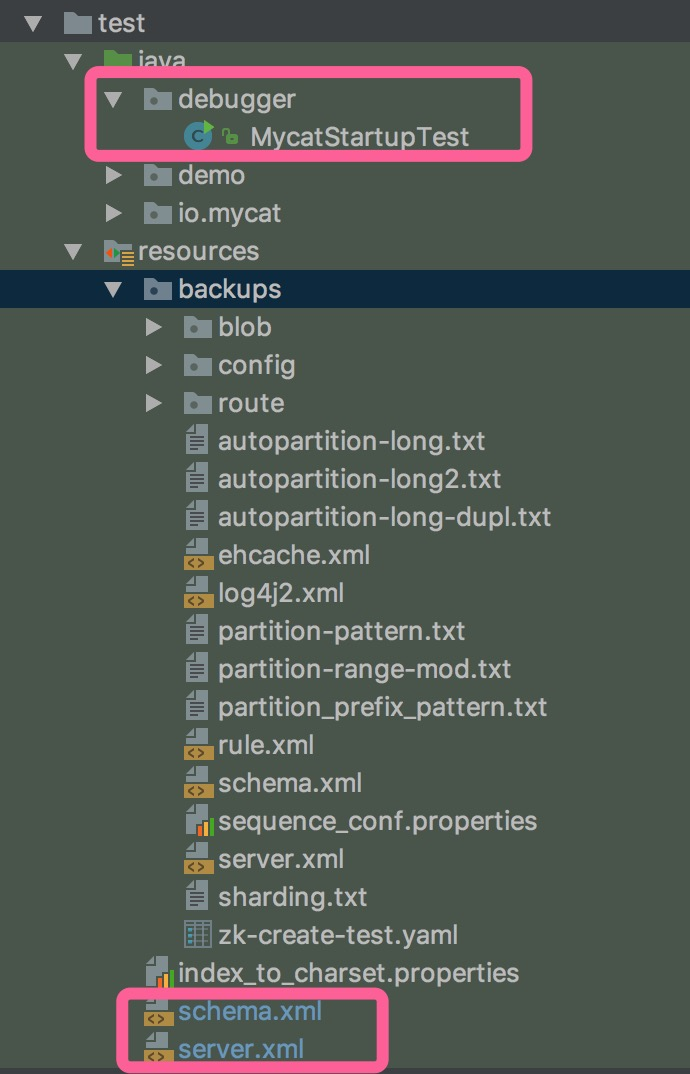Select the rule.xml file
Viewport: 690px width, 1074px height.
[x=265, y=745]
